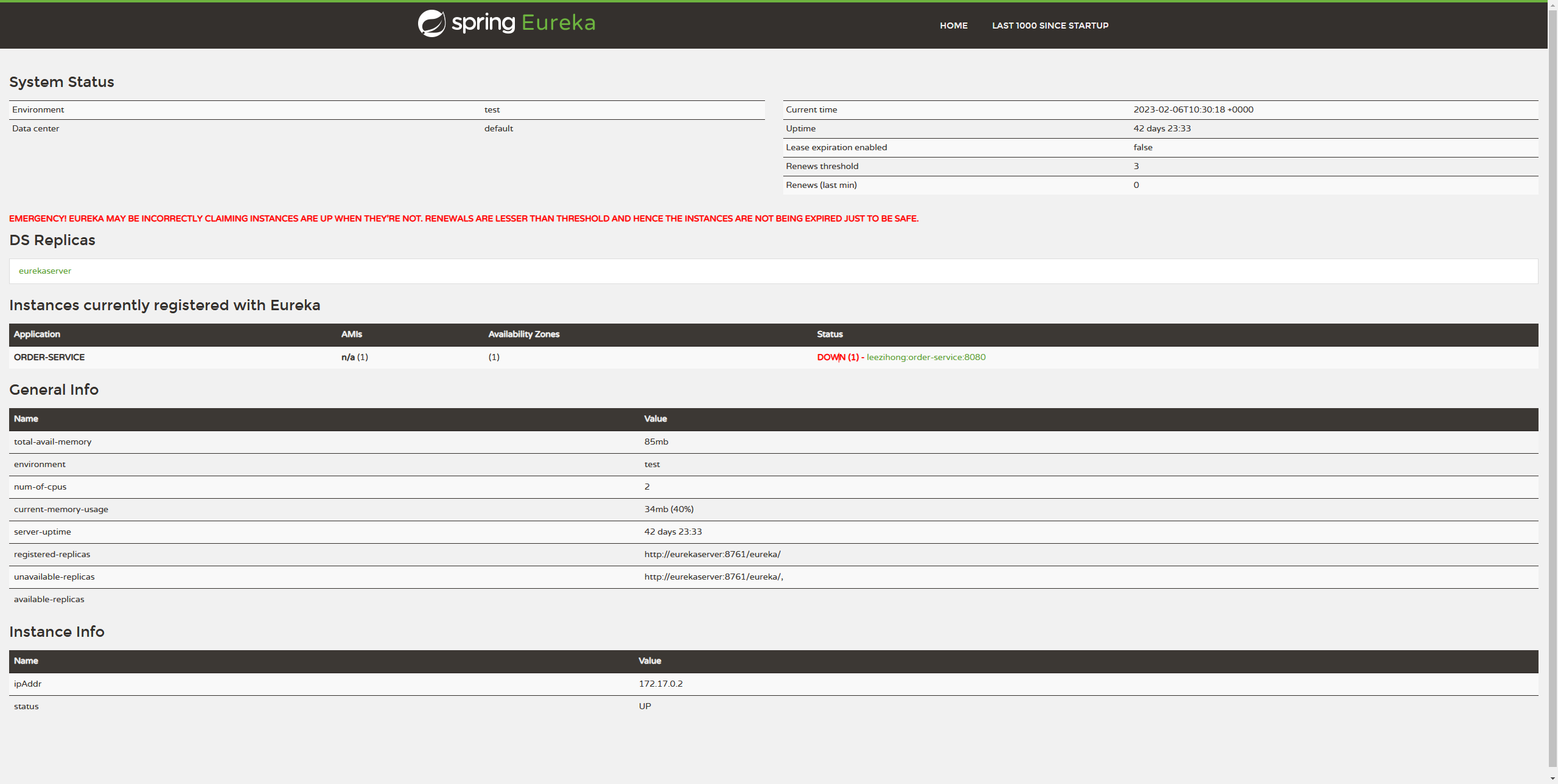
Task: Click the red EMERGENCY warning message
Action: (x=464, y=219)
